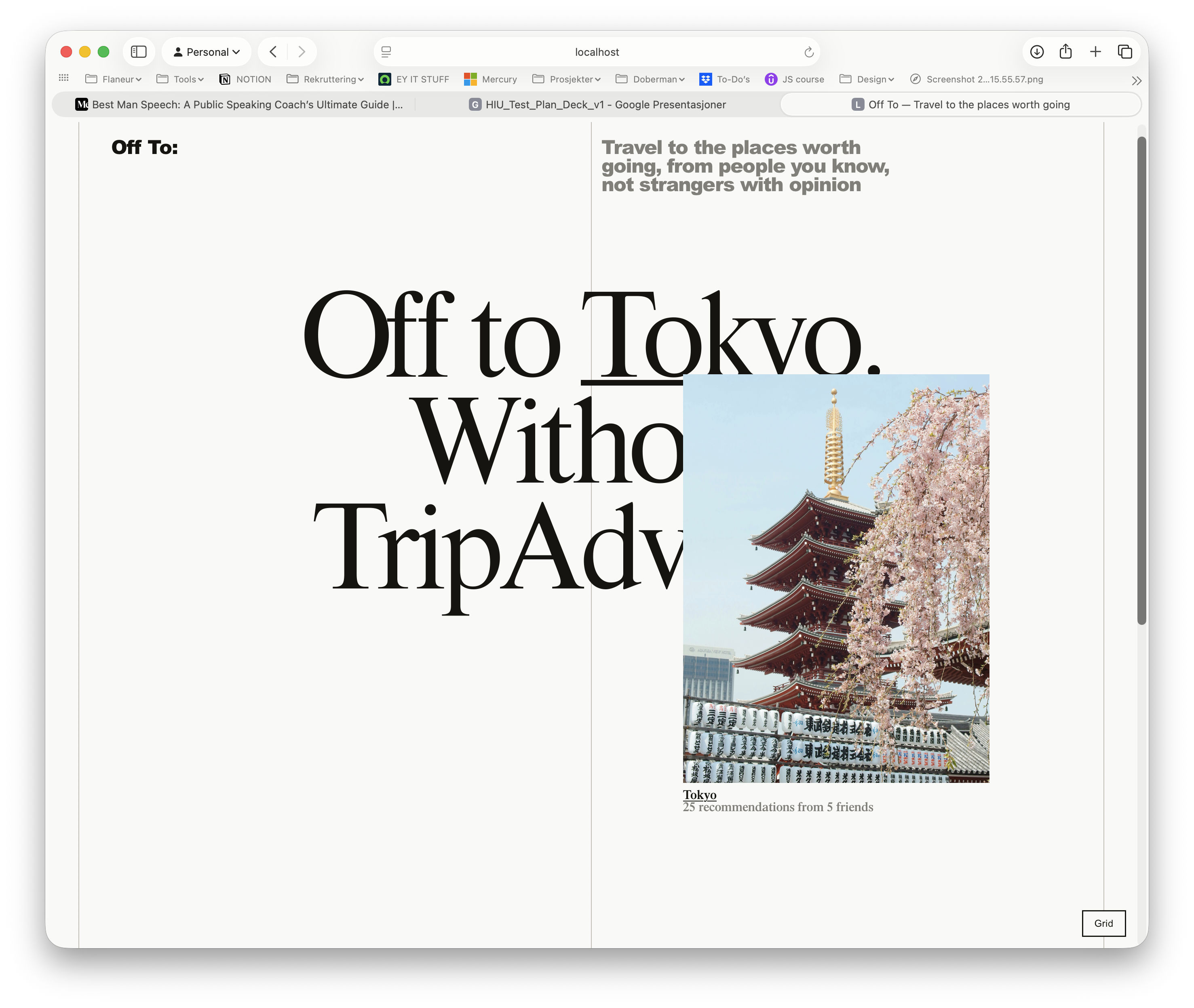The width and height of the screenshot is (1194, 1008).
Task: Click the Dropbox icon beside To-Do's
Action: pos(706,80)
